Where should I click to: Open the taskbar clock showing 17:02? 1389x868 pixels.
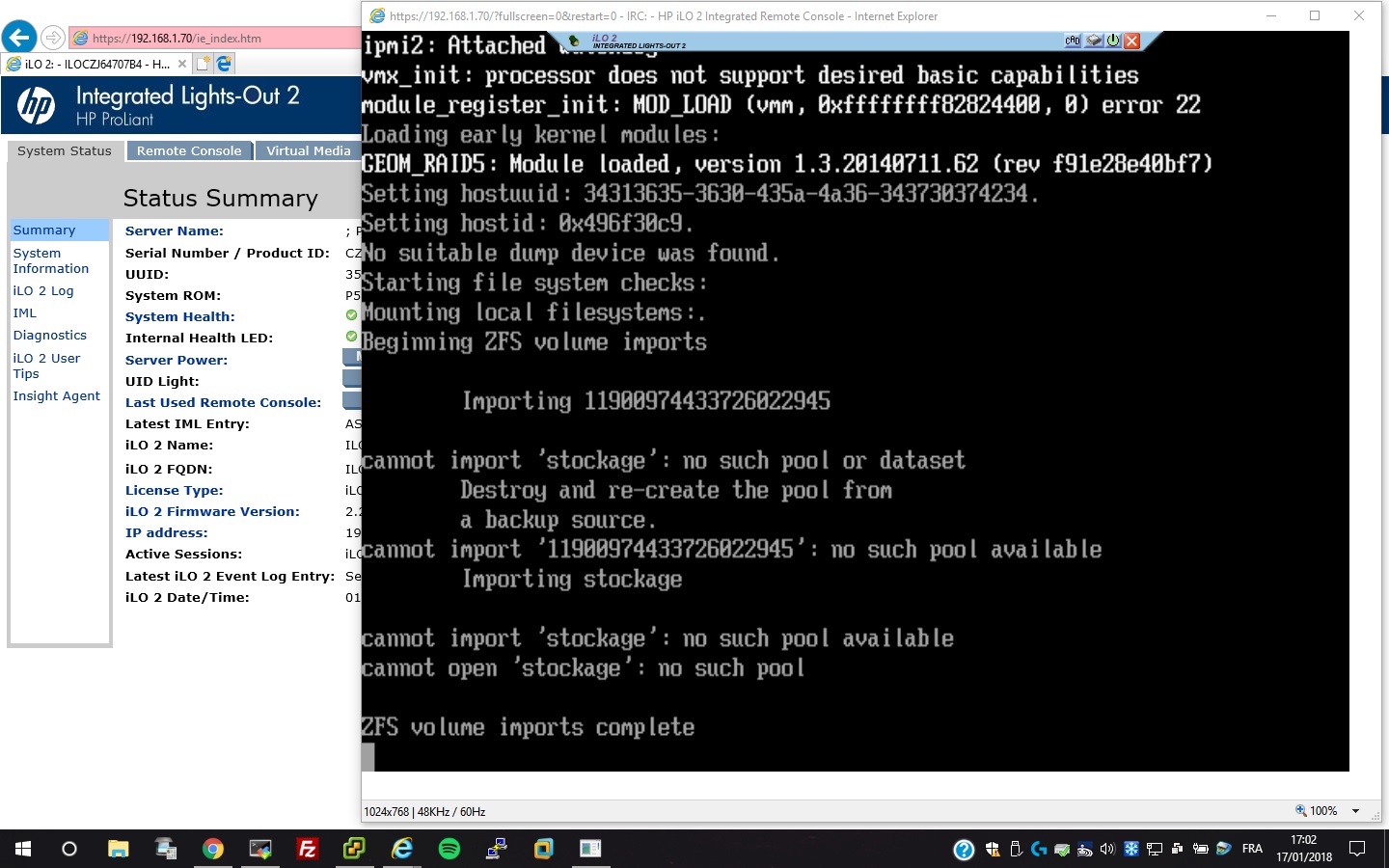1303,849
